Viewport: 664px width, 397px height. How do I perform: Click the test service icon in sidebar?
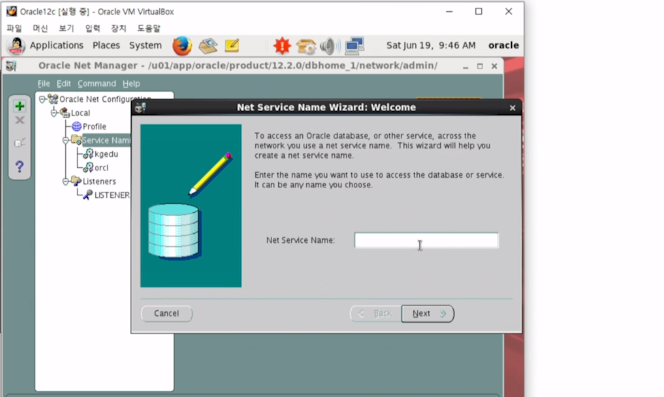19,143
